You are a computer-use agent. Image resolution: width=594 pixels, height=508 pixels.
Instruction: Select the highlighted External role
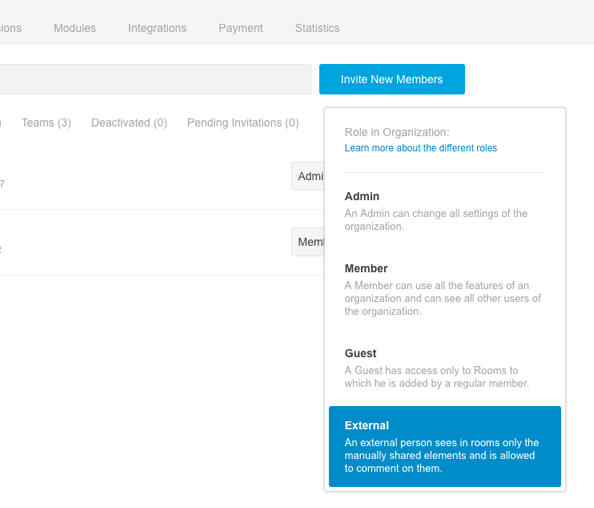[x=445, y=446]
